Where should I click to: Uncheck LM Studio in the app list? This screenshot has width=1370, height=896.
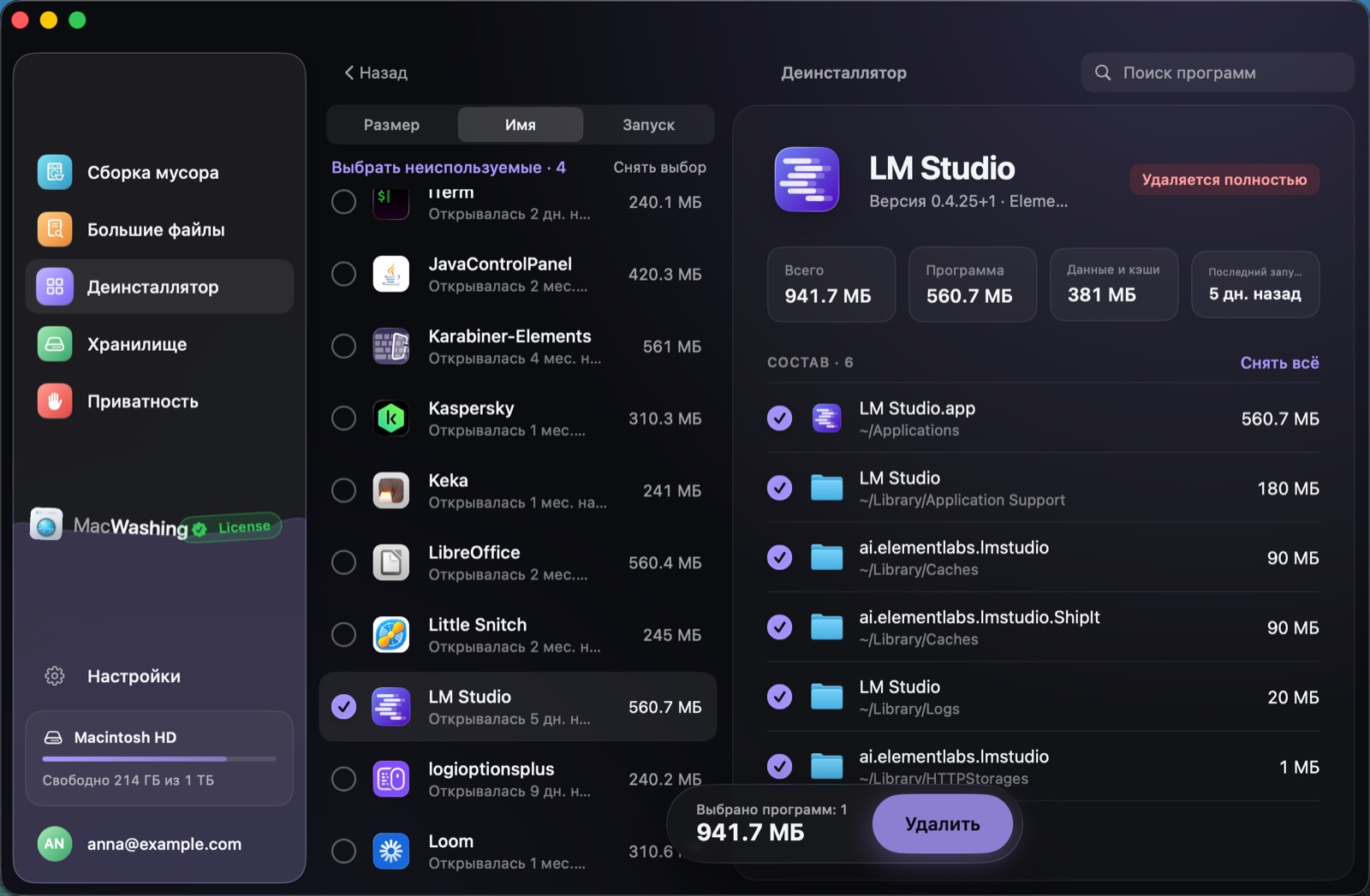343,706
